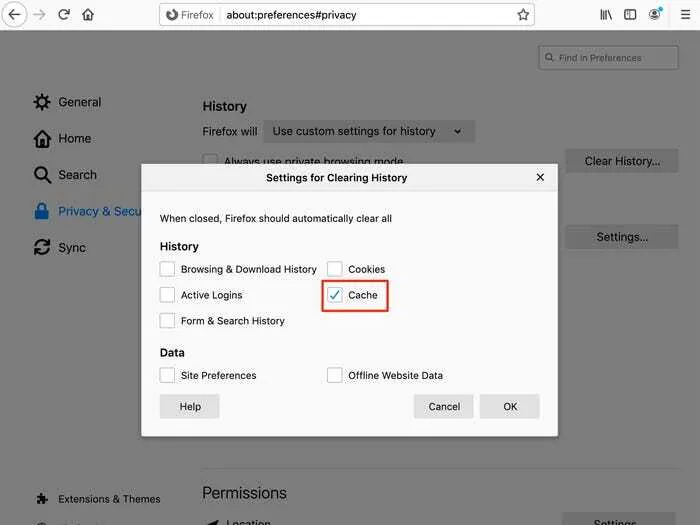
Task: Click the Search magnifier icon in sidebar
Action: 42,175
